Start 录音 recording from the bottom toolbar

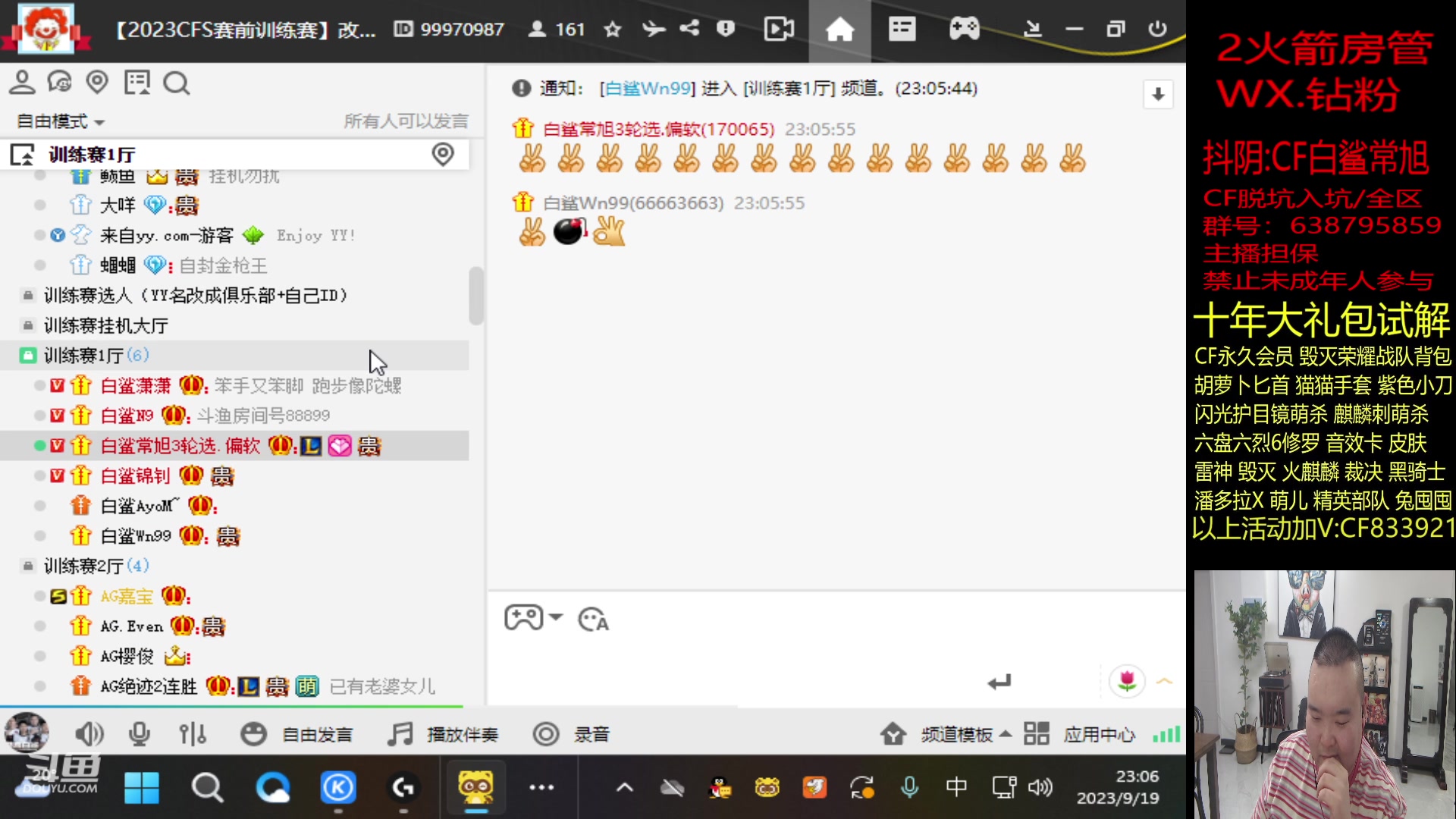pyautogui.click(x=547, y=734)
